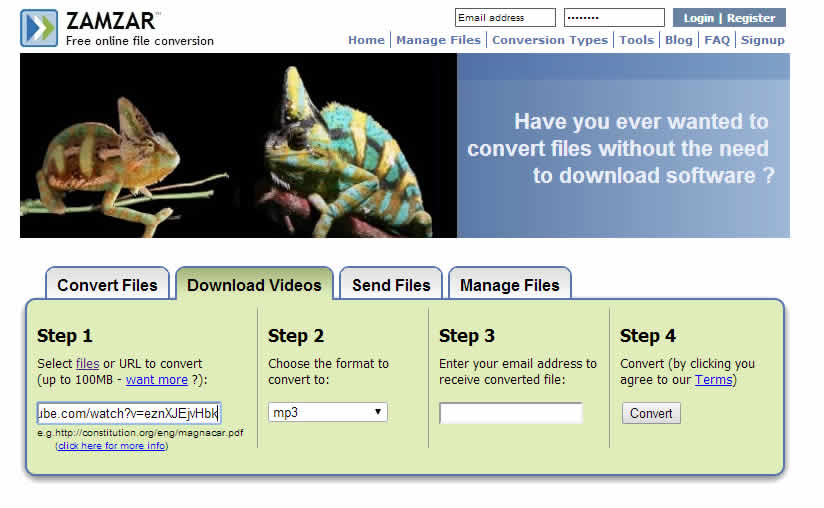Click the Step 3 email address field
Image resolution: width=824 pixels, height=508 pixels.
pos(510,413)
